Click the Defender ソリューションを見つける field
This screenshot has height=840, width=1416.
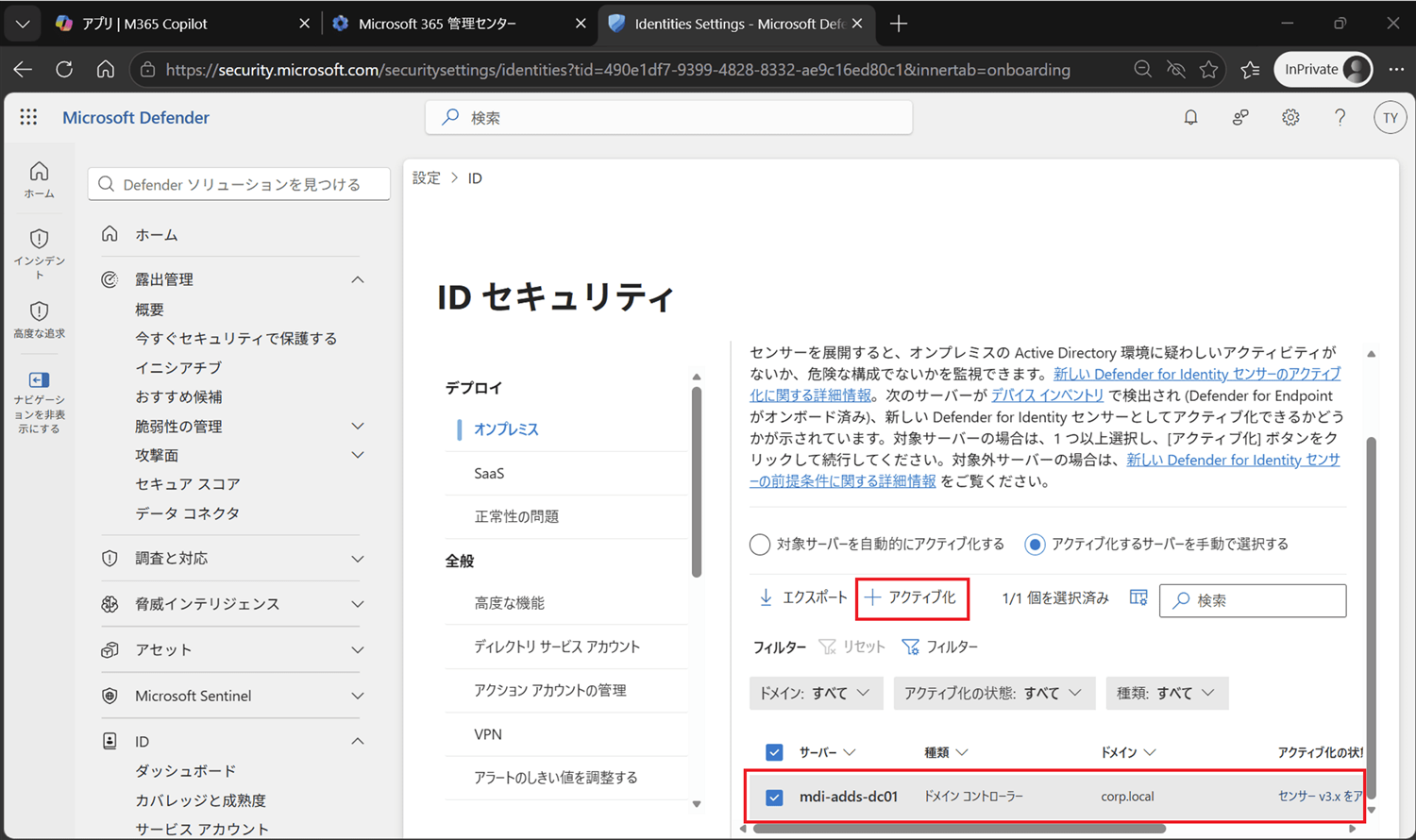(239, 184)
